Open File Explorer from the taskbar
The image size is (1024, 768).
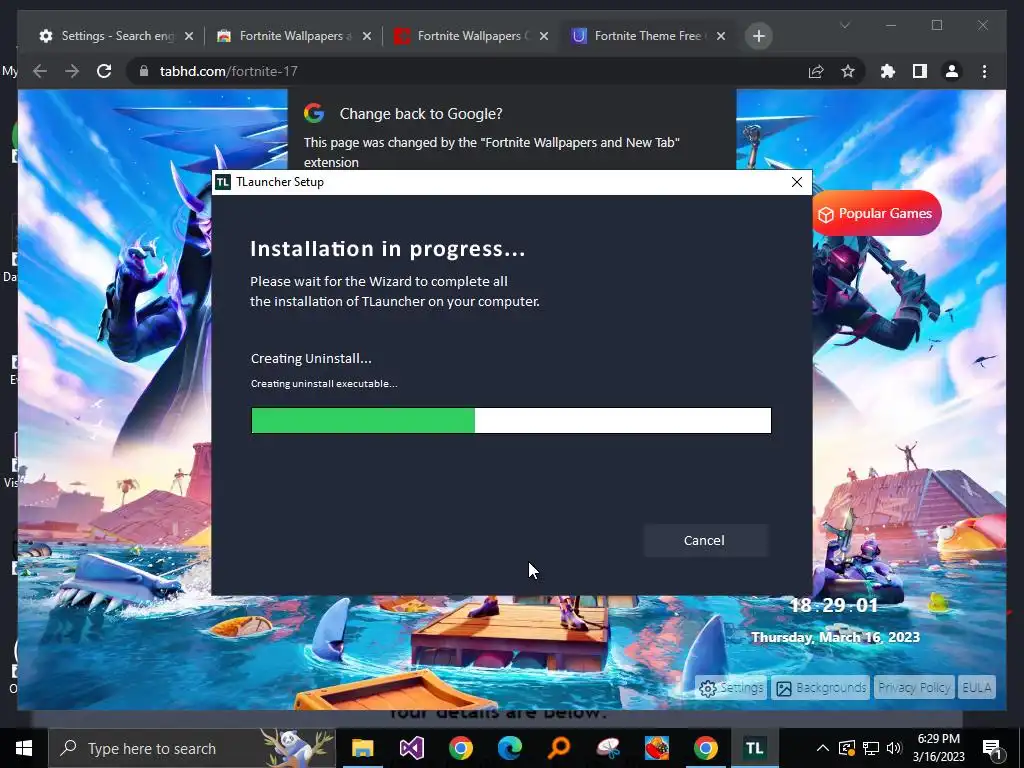click(x=362, y=748)
